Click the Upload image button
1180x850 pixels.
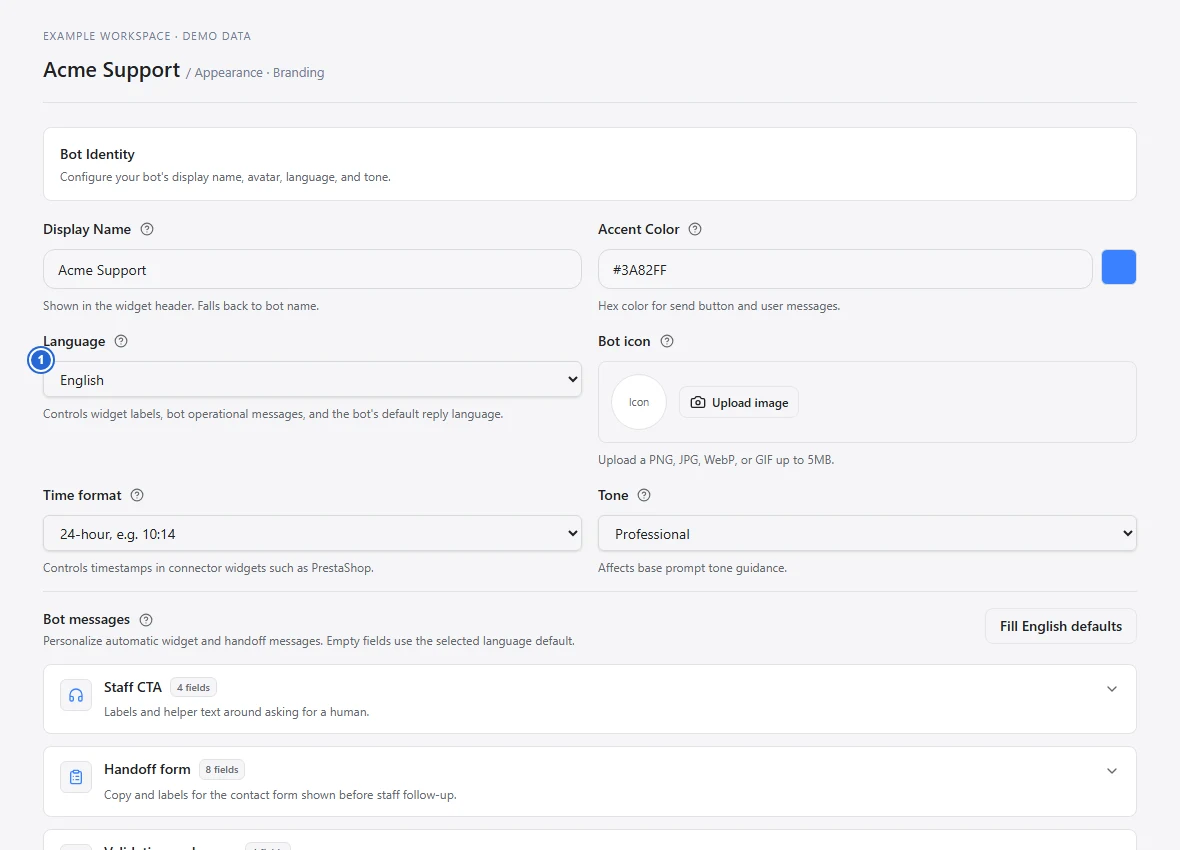pyautogui.click(x=738, y=402)
